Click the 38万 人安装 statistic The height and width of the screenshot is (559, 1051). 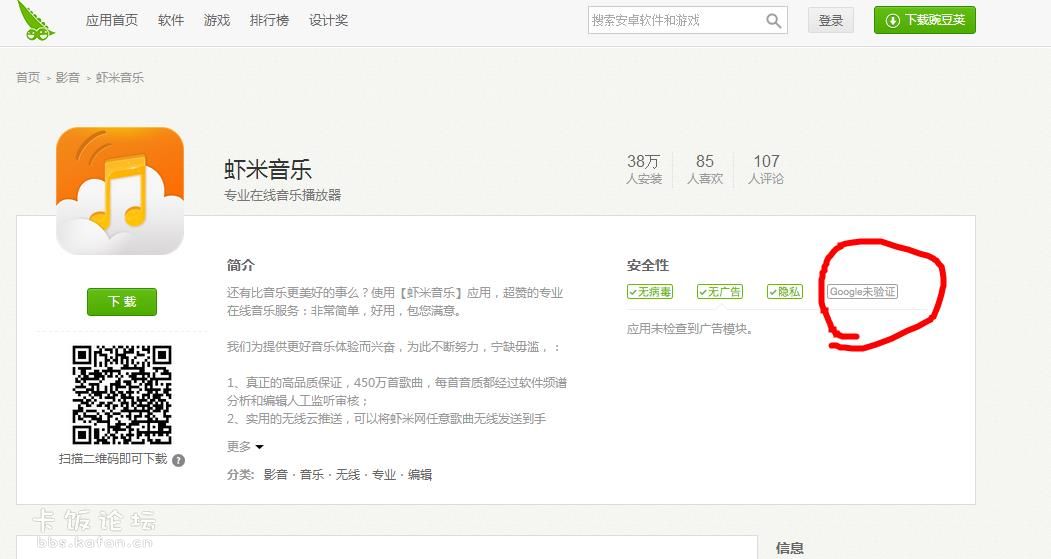tap(644, 169)
